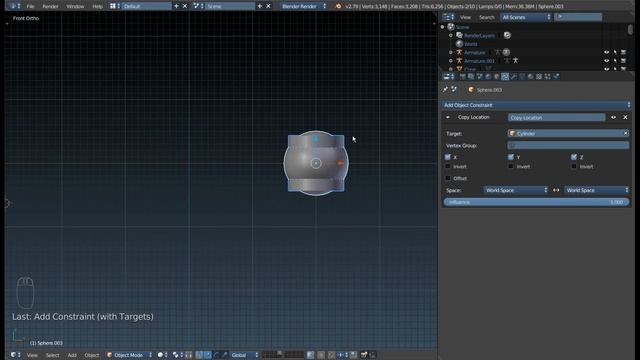The image size is (640, 360).
Task: Expand the RenderLayers tree item in outliner
Action: point(451,36)
